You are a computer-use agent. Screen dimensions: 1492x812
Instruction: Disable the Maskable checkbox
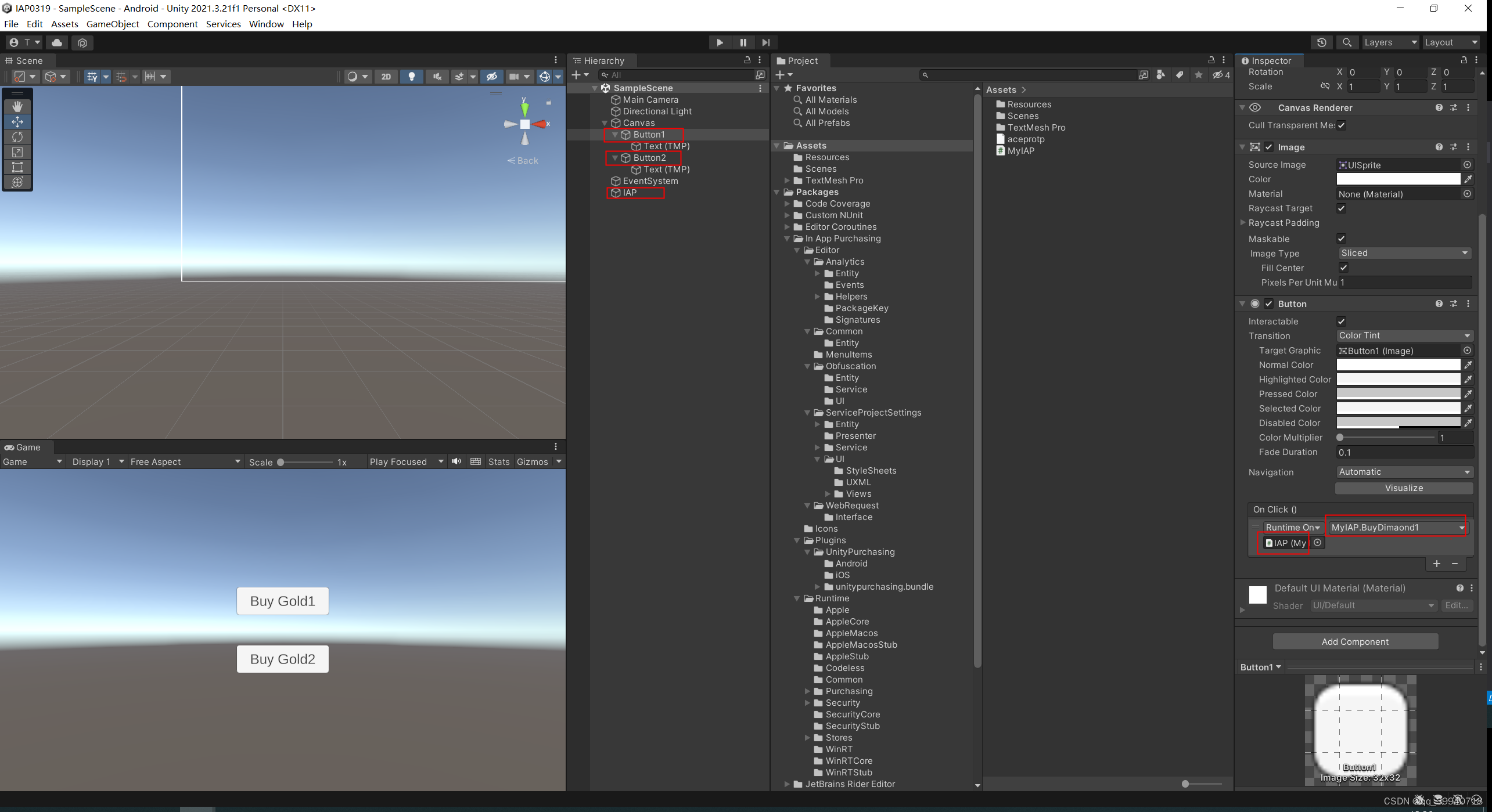click(1341, 239)
